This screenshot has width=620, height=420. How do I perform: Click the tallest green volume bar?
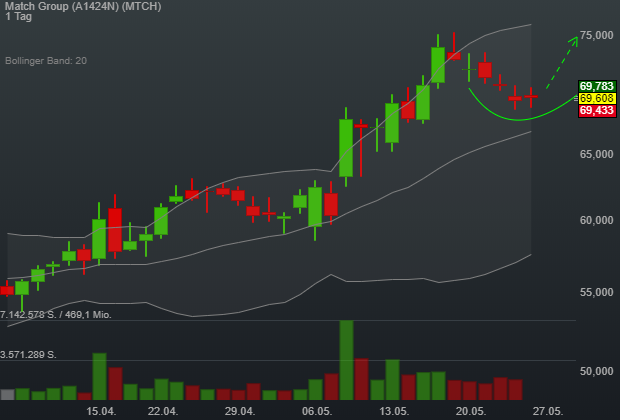(346, 360)
